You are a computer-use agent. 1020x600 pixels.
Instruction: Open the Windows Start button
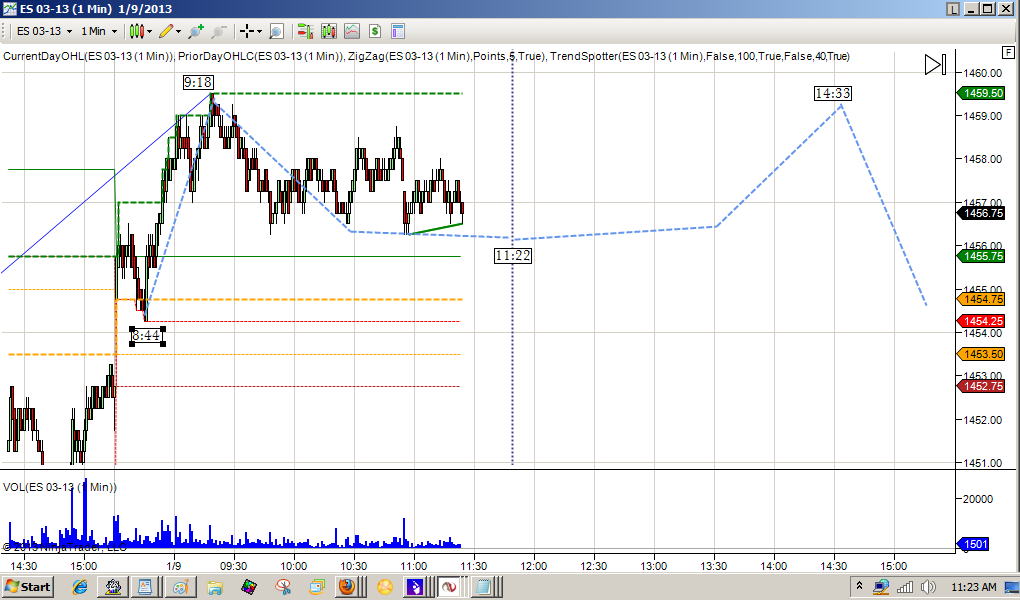(x=28, y=586)
